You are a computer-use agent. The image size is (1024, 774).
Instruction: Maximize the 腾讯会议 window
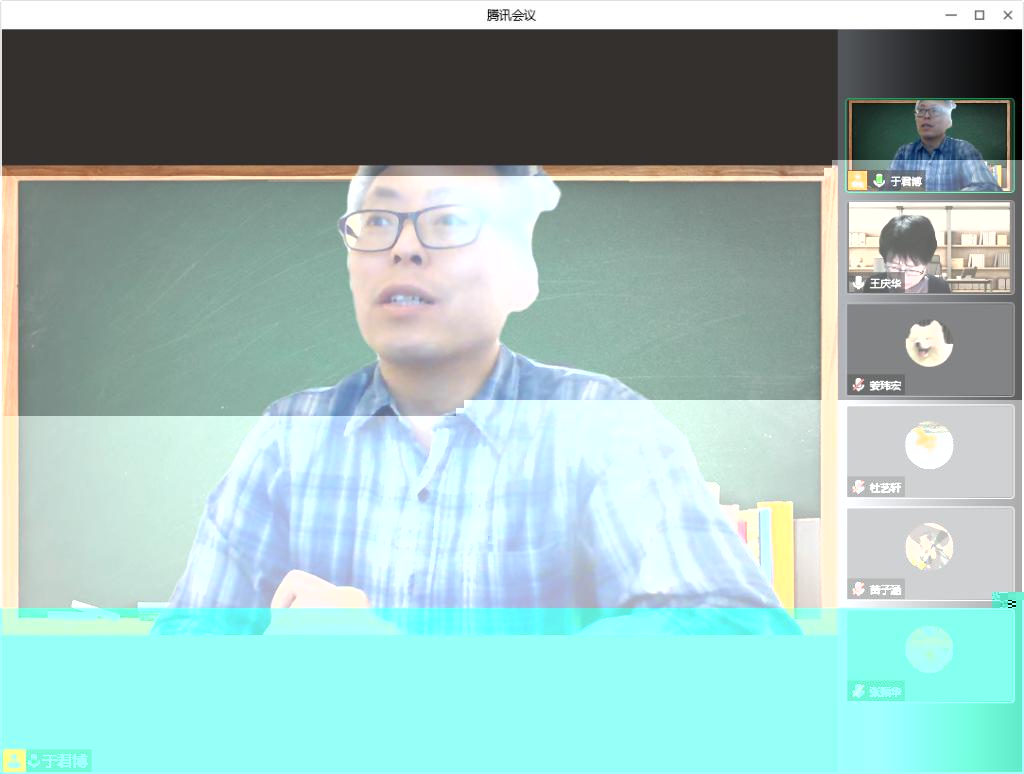point(980,15)
